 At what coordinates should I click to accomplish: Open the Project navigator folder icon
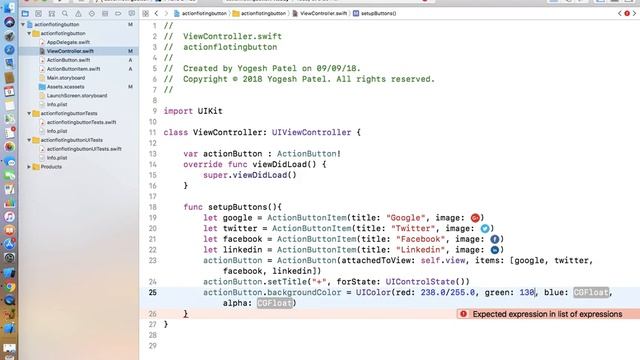pyautogui.click(x=25, y=13)
